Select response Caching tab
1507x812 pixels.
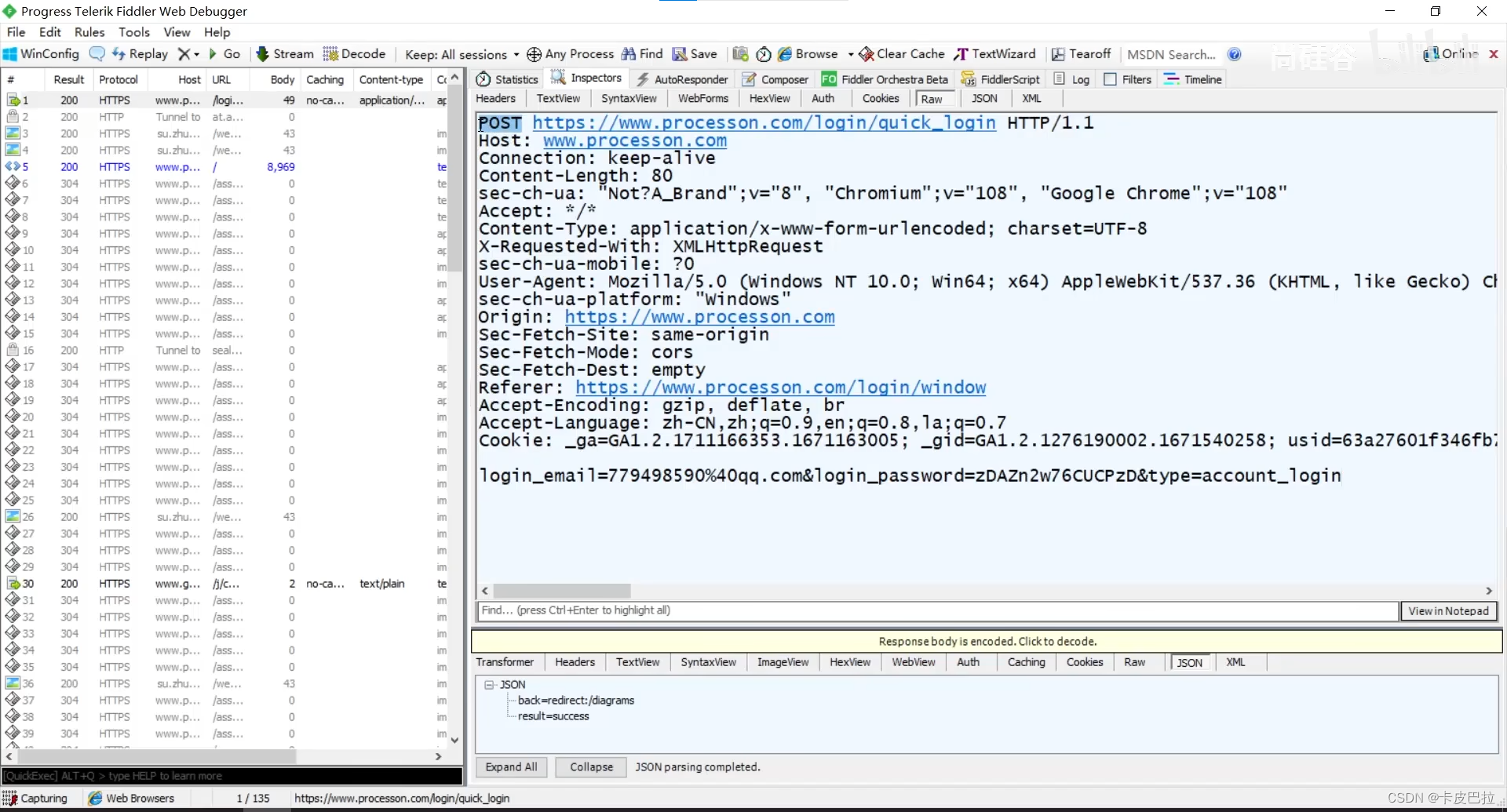pyautogui.click(x=1026, y=662)
